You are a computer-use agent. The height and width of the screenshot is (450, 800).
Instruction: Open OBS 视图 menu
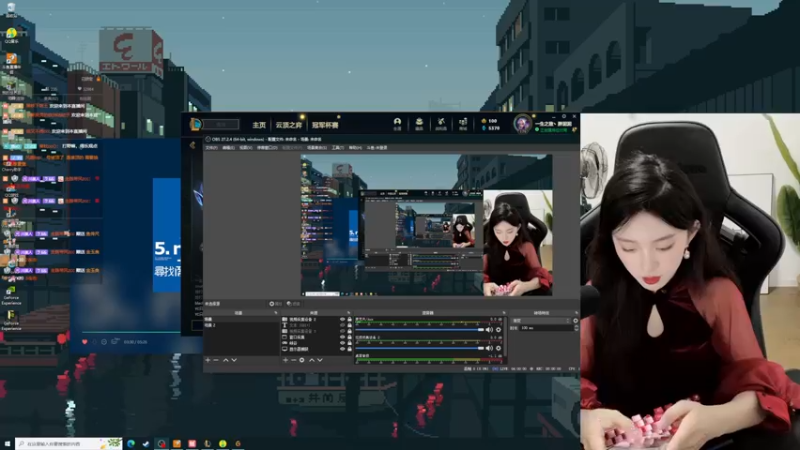pos(245,147)
